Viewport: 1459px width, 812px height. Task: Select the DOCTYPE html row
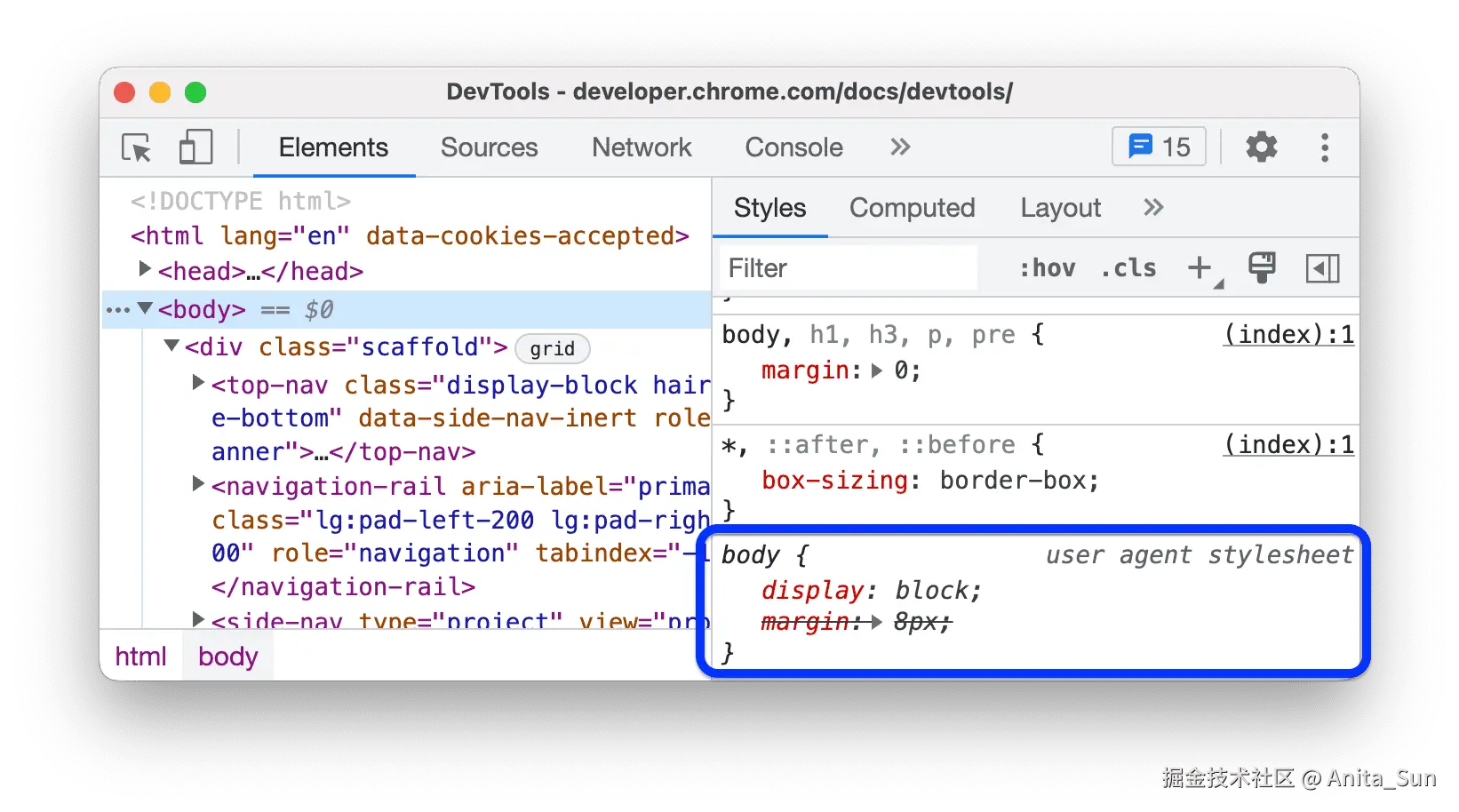pyautogui.click(x=241, y=202)
